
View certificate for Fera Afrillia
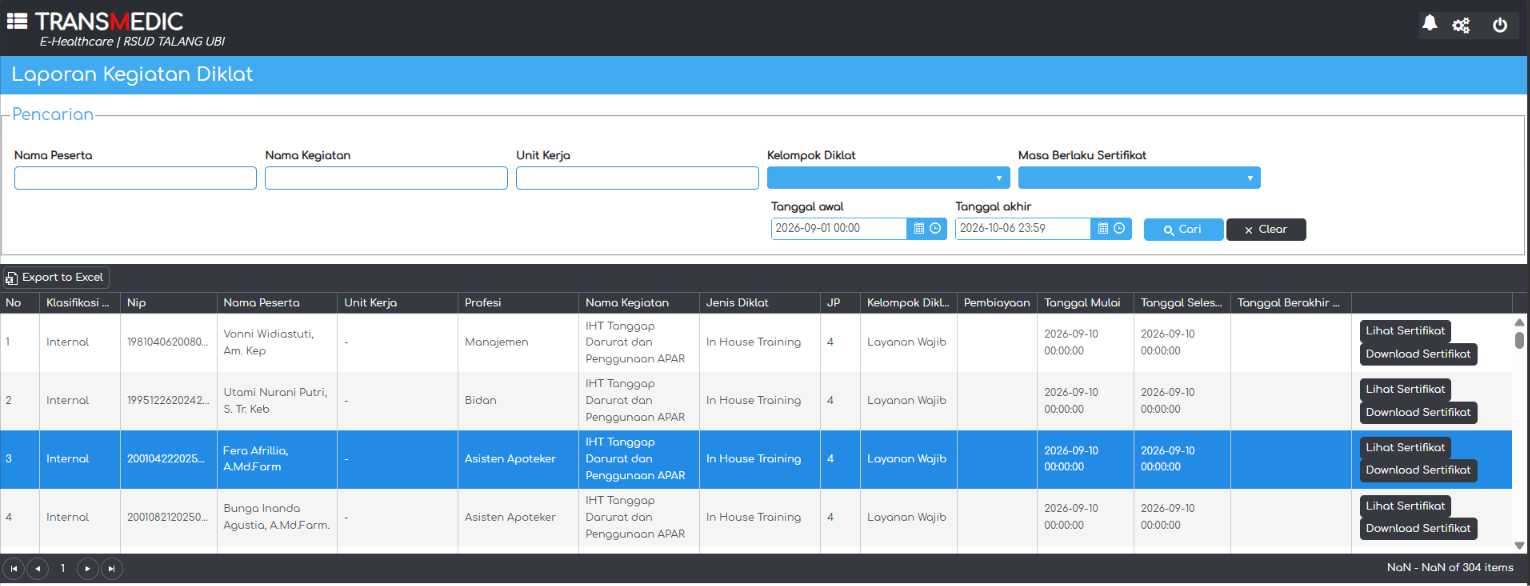click(1405, 447)
